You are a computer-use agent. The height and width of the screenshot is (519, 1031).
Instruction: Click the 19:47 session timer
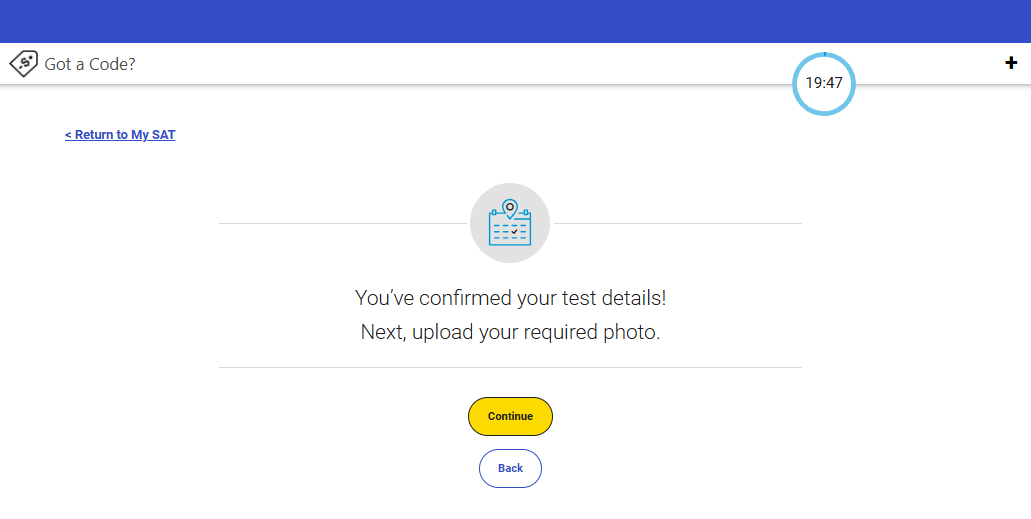[824, 83]
